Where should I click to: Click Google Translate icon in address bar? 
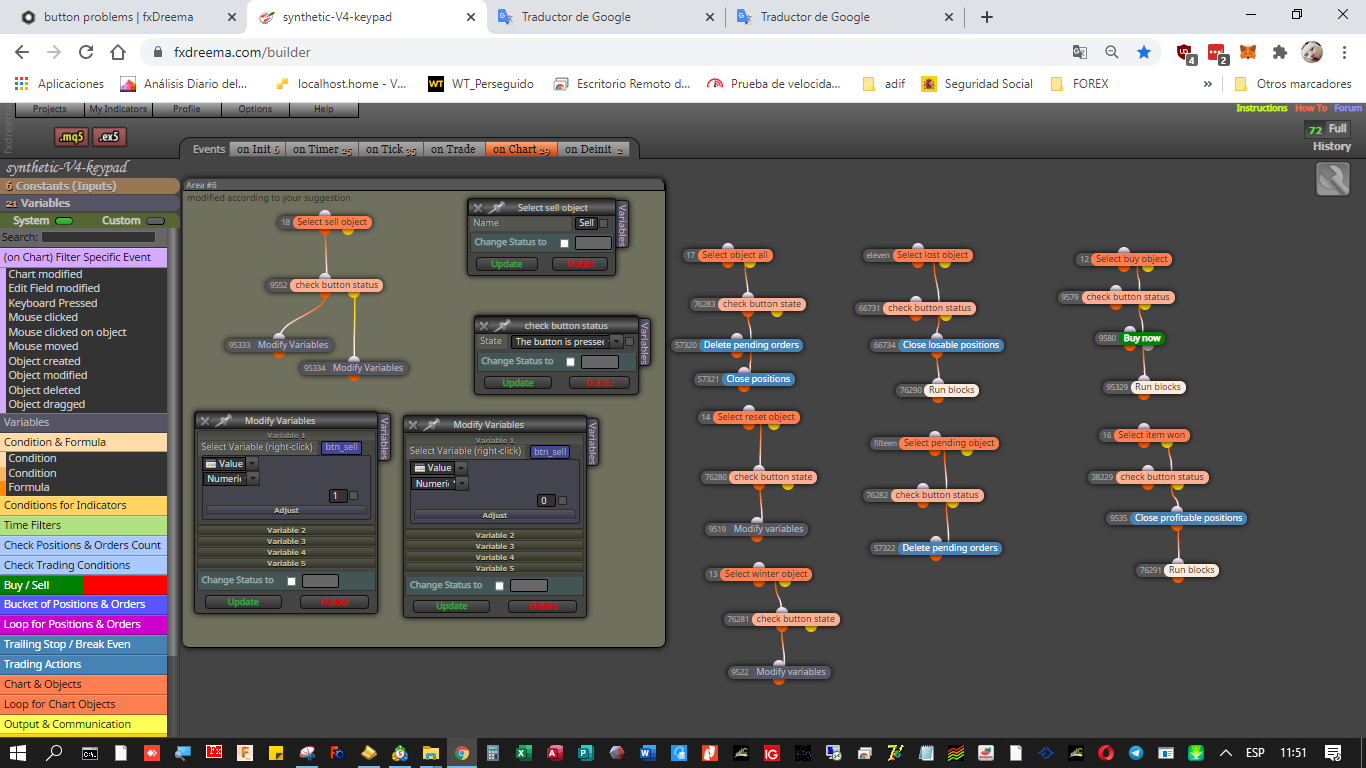pos(1080,52)
